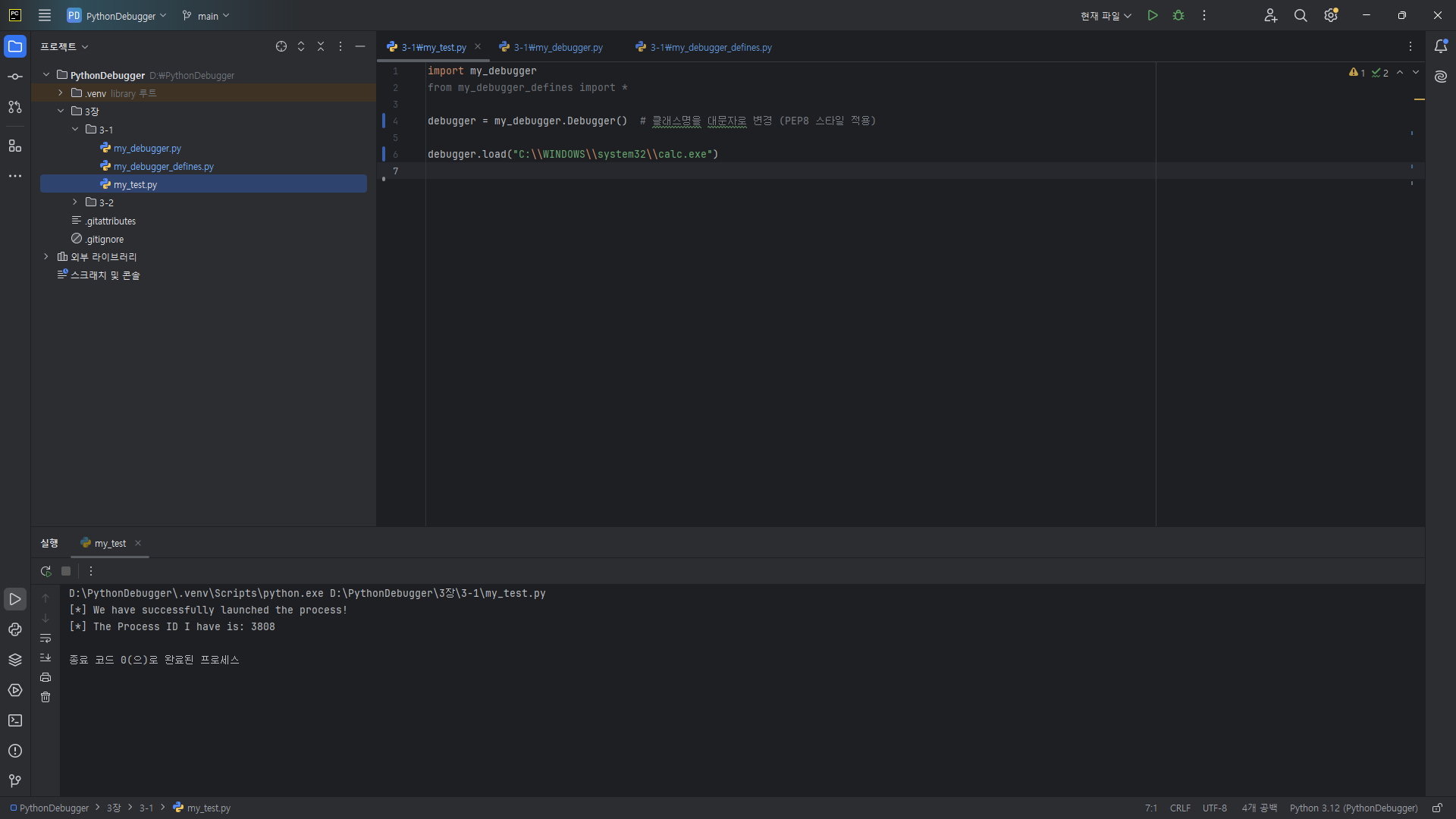1456x819 pixels.
Task: Switch to the 3-1₩my_debugger.py tab
Action: click(x=557, y=47)
